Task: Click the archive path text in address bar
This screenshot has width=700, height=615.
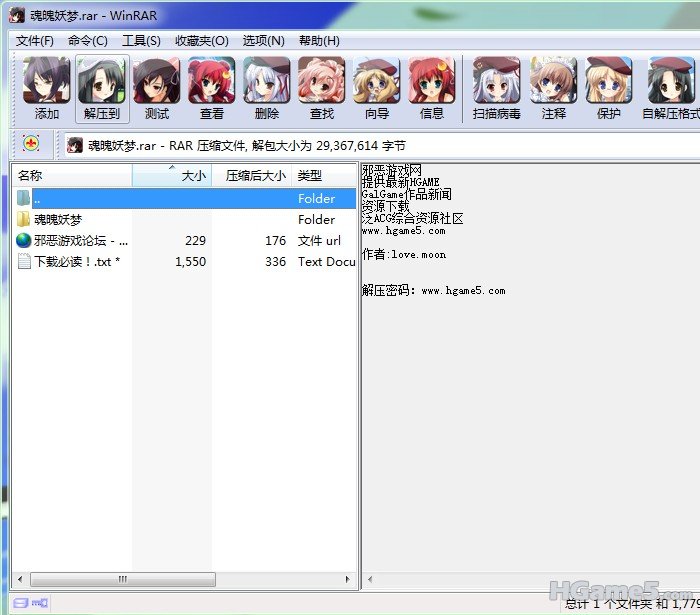Action: (x=247, y=145)
